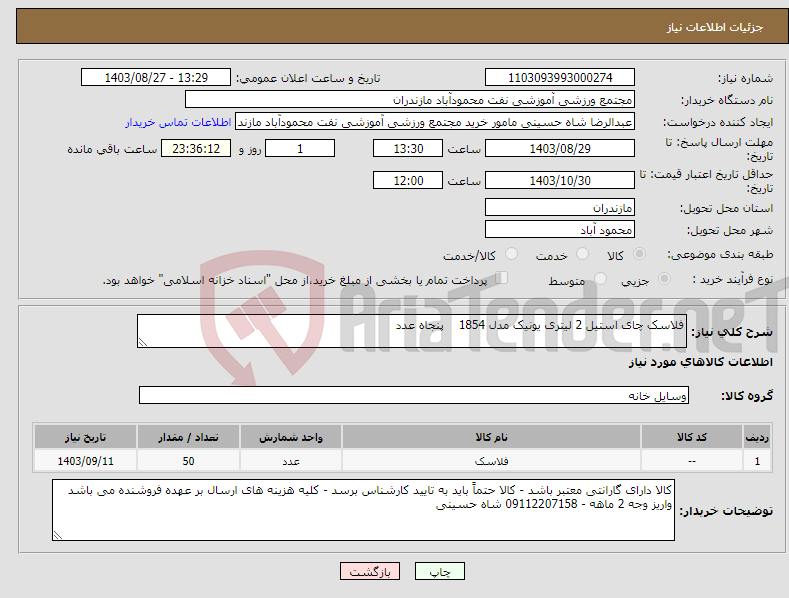This screenshot has height=598, width=789.
Task: Click the buyer organization name field
Action: [410, 100]
